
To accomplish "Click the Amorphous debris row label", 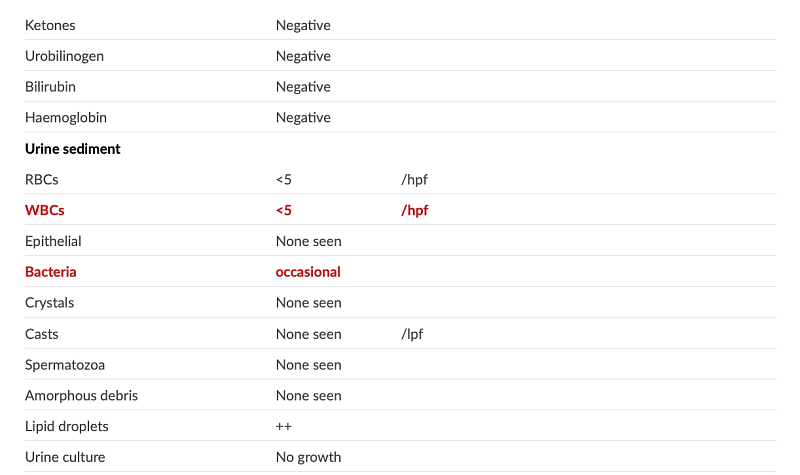I will point(81,396).
